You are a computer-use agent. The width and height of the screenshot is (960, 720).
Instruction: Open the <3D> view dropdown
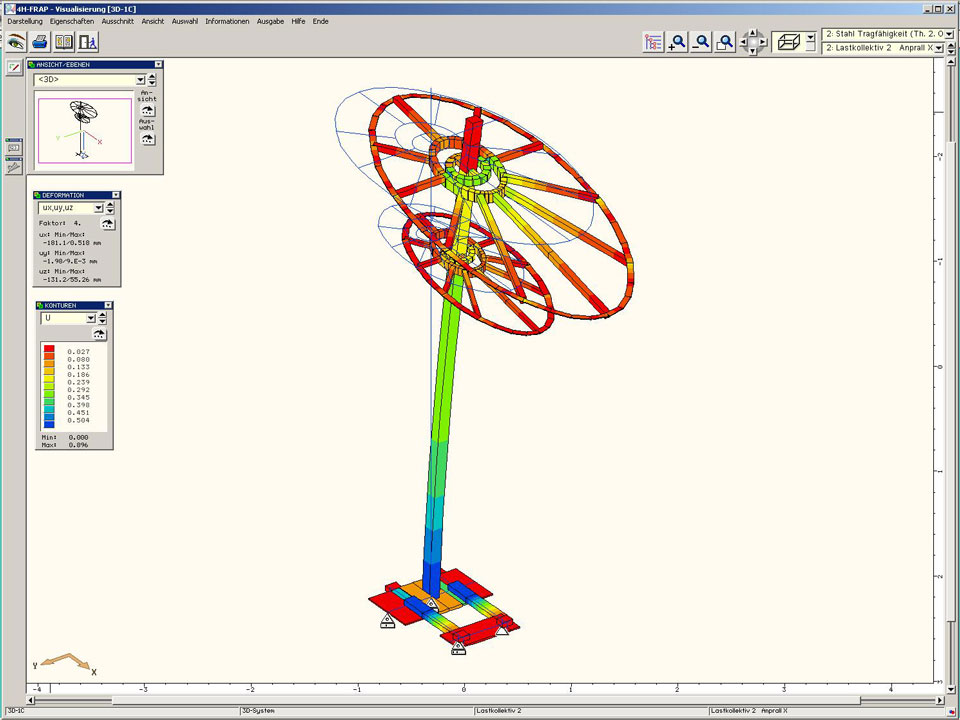[x=140, y=79]
